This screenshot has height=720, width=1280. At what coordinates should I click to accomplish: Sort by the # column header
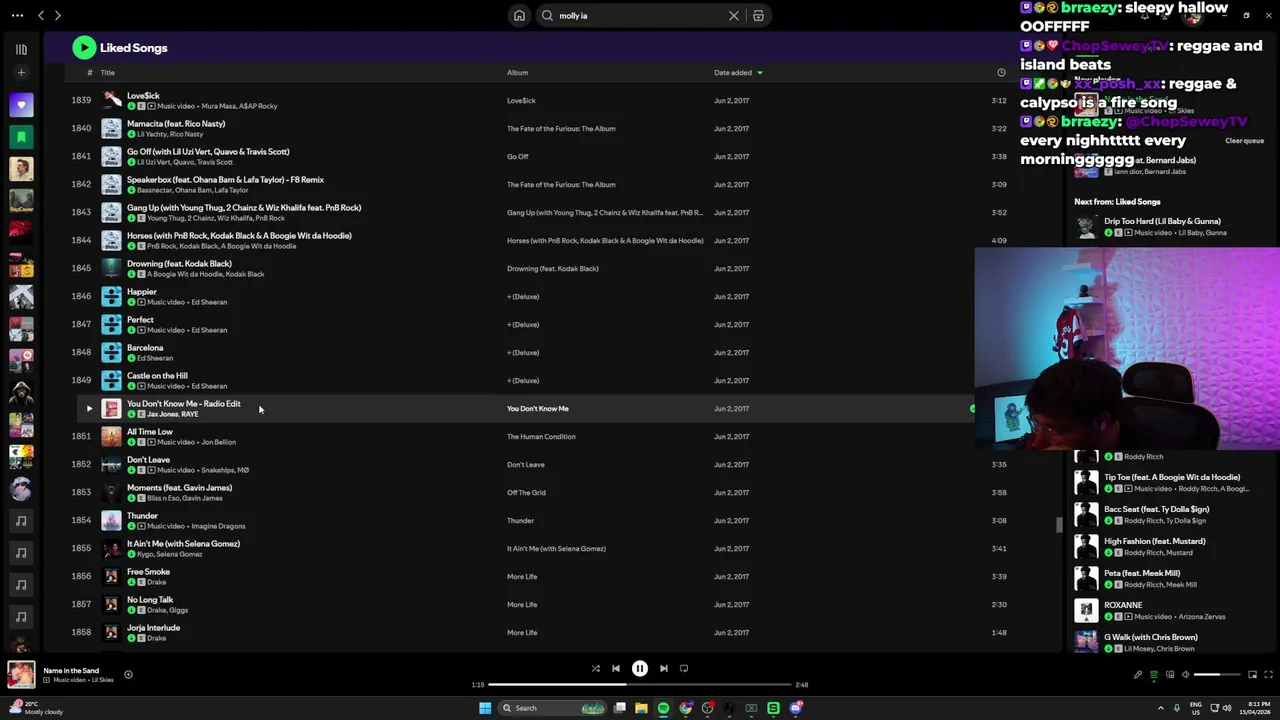tap(89, 73)
